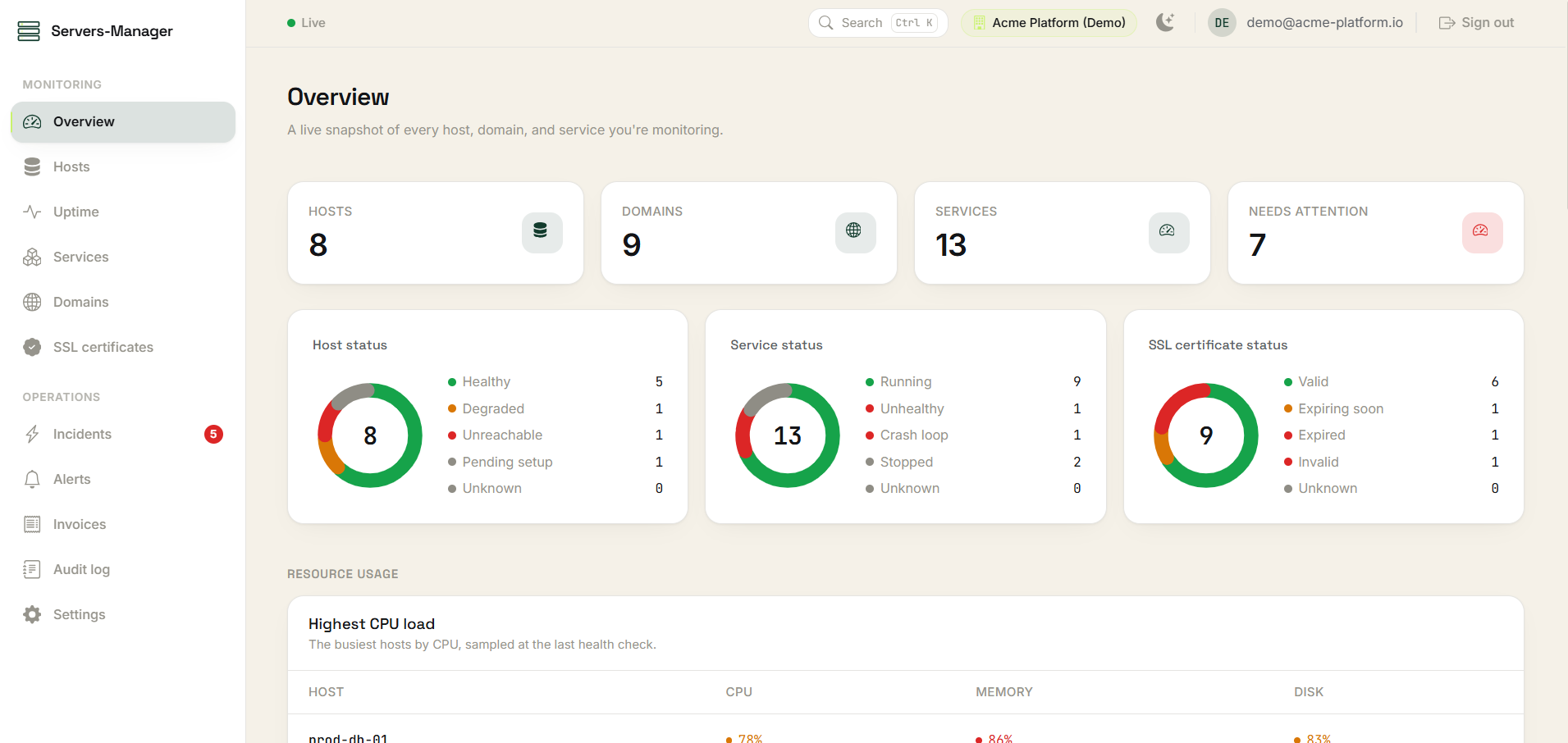Click the Domains globe icon in sidebar
This screenshot has height=743, width=1568.
click(32, 303)
